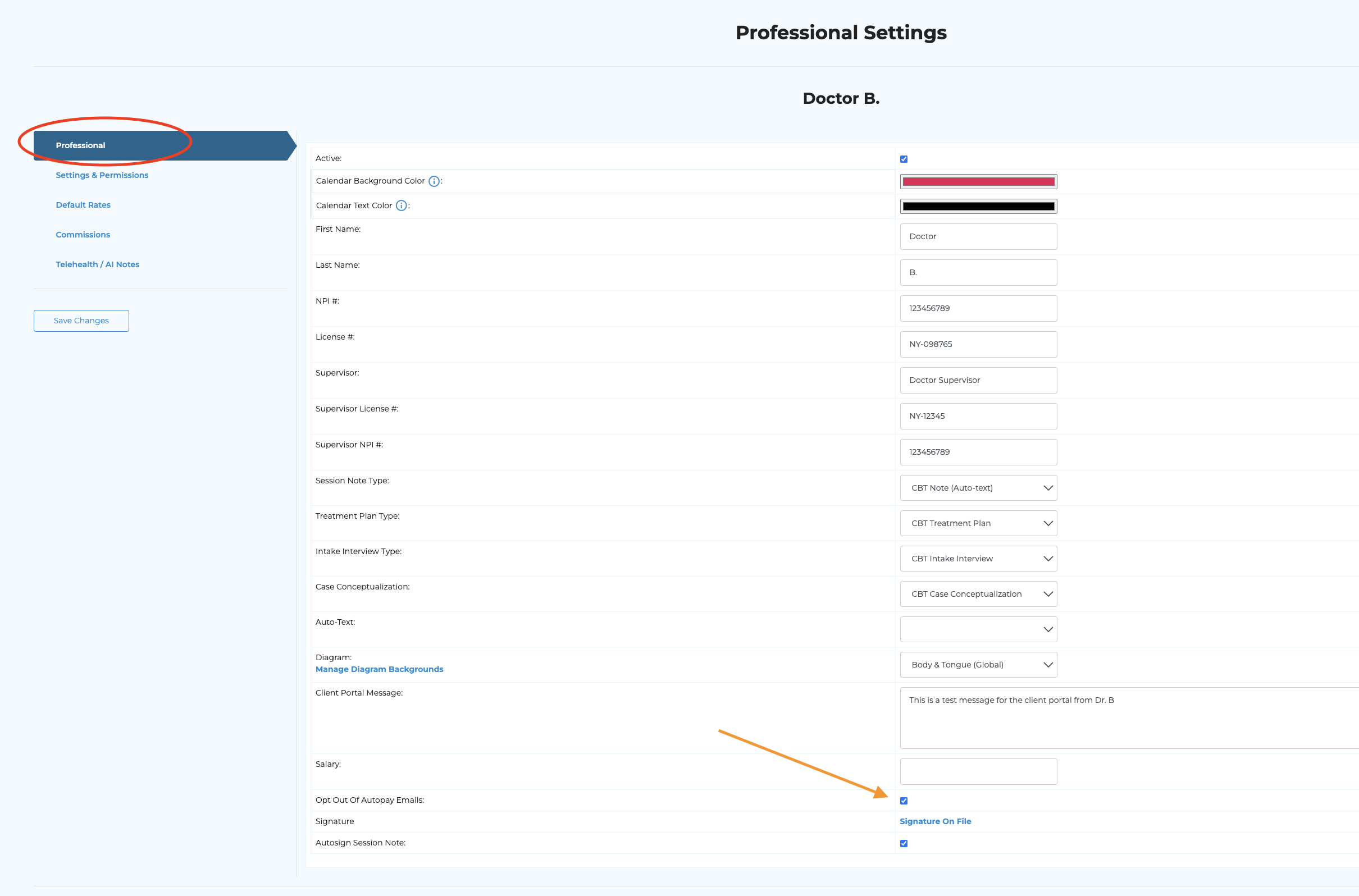The width and height of the screenshot is (1359, 896).
Task: Click the Signature On File link
Action: [935, 821]
